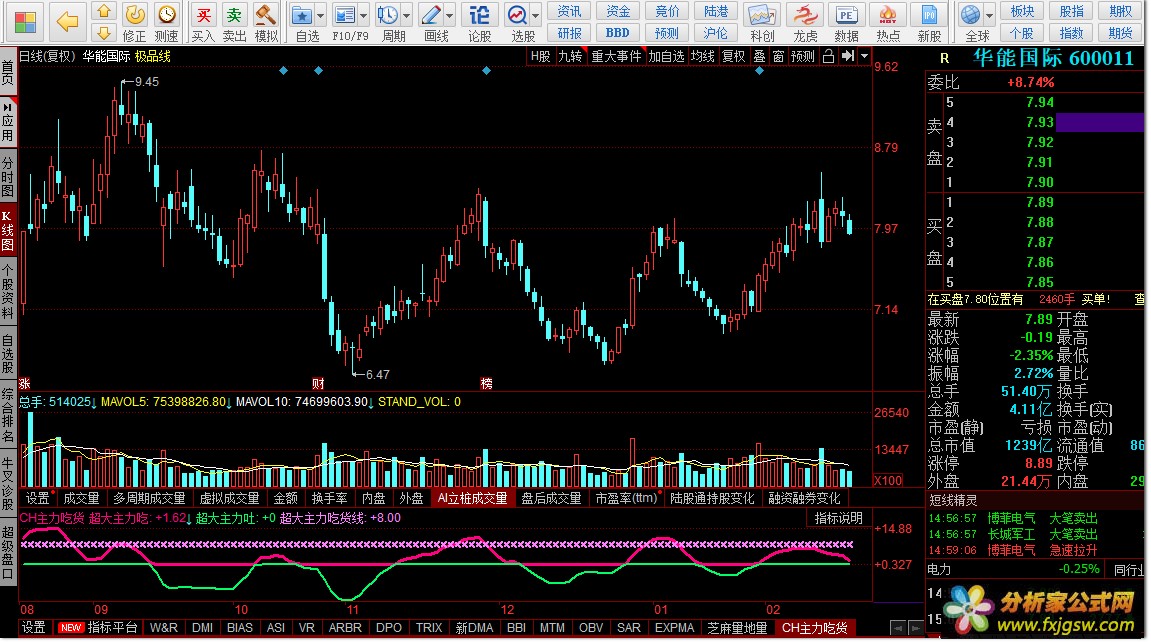Toggle 重大事件 event markers
The height and width of the screenshot is (642, 1151).
(x=616, y=56)
